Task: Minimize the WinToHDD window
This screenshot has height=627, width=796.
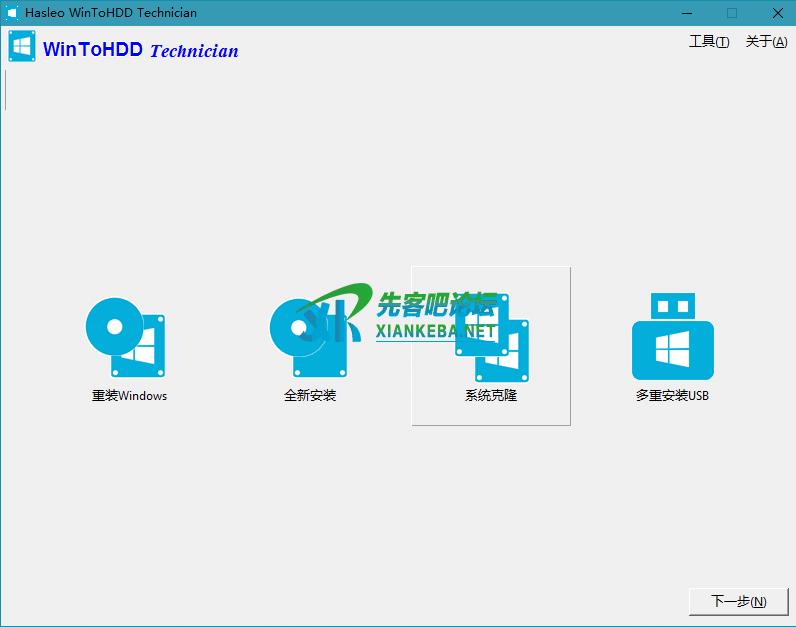Action: pos(687,13)
